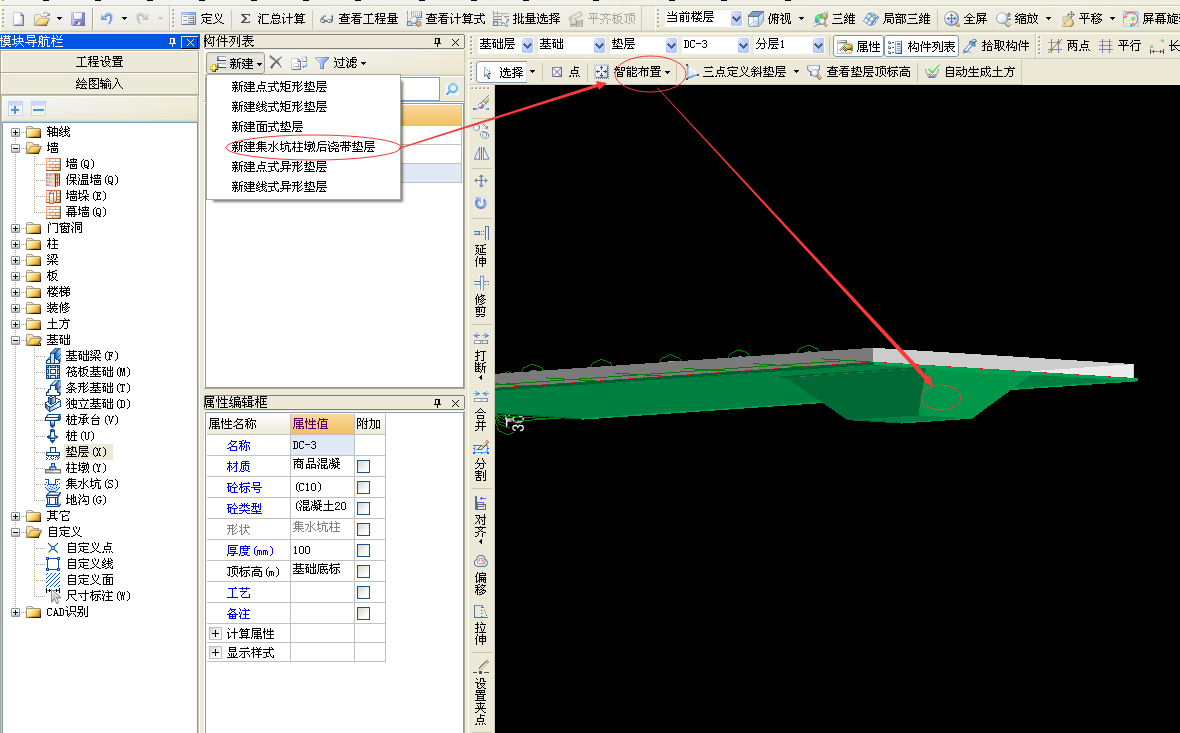Tick the 材质 附加 checkbox

[363, 467]
